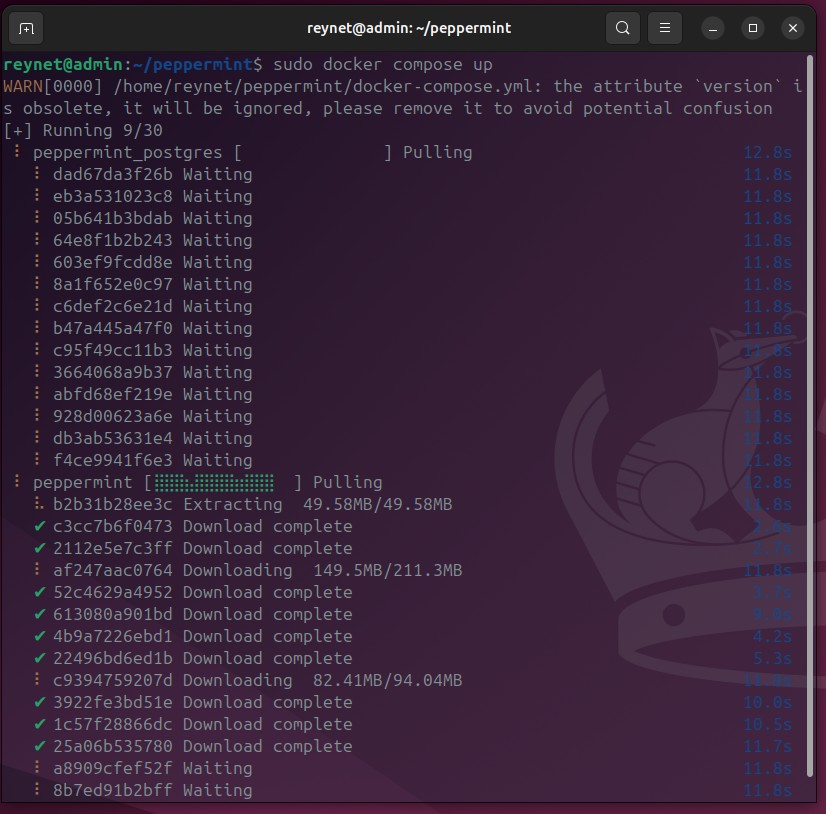Open the terminal search tool

tap(623, 28)
